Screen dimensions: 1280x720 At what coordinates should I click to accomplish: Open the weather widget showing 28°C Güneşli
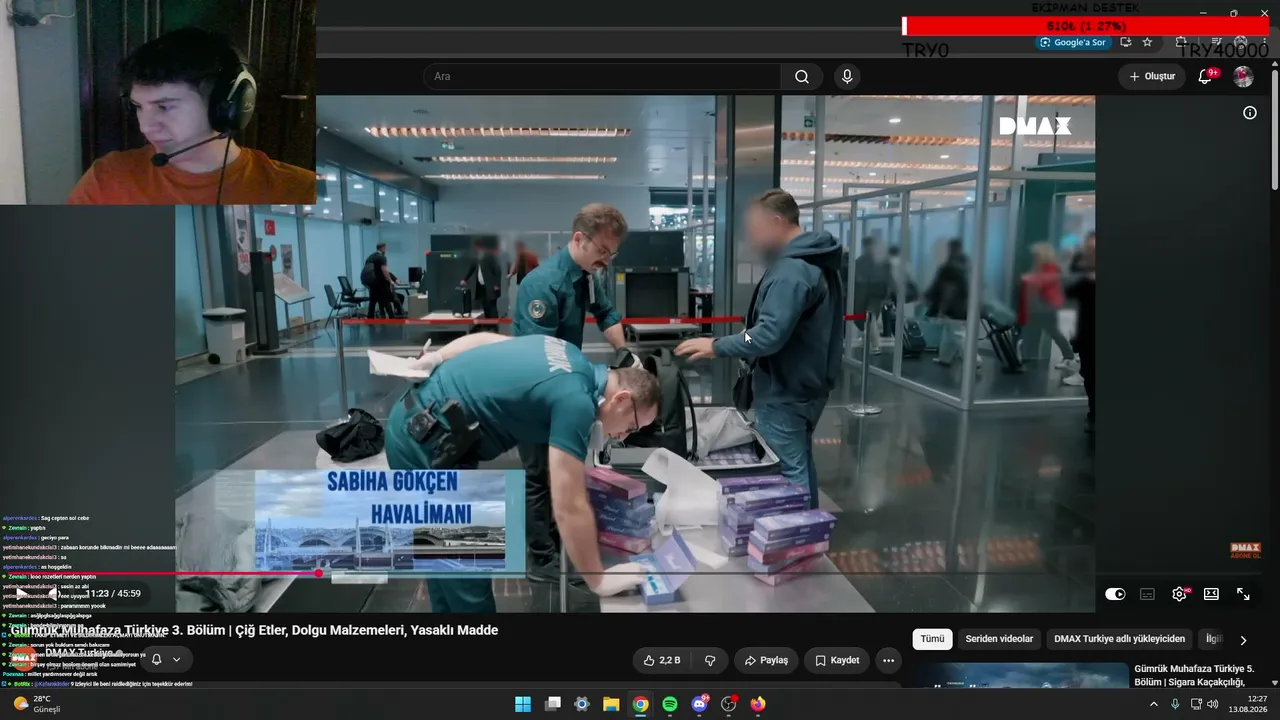pyautogui.click(x=38, y=704)
